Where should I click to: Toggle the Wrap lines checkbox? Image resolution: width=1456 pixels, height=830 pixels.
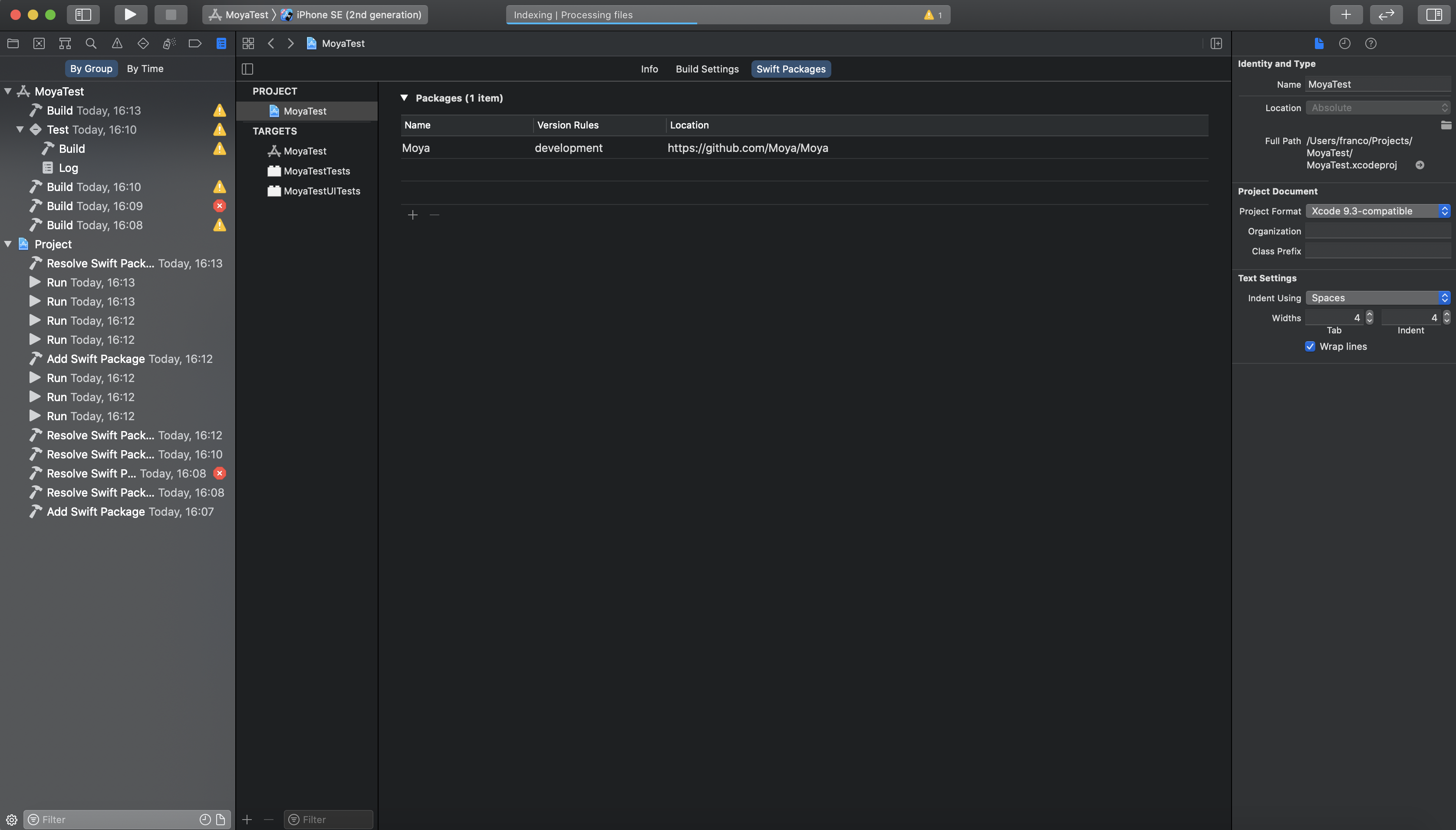1310,346
